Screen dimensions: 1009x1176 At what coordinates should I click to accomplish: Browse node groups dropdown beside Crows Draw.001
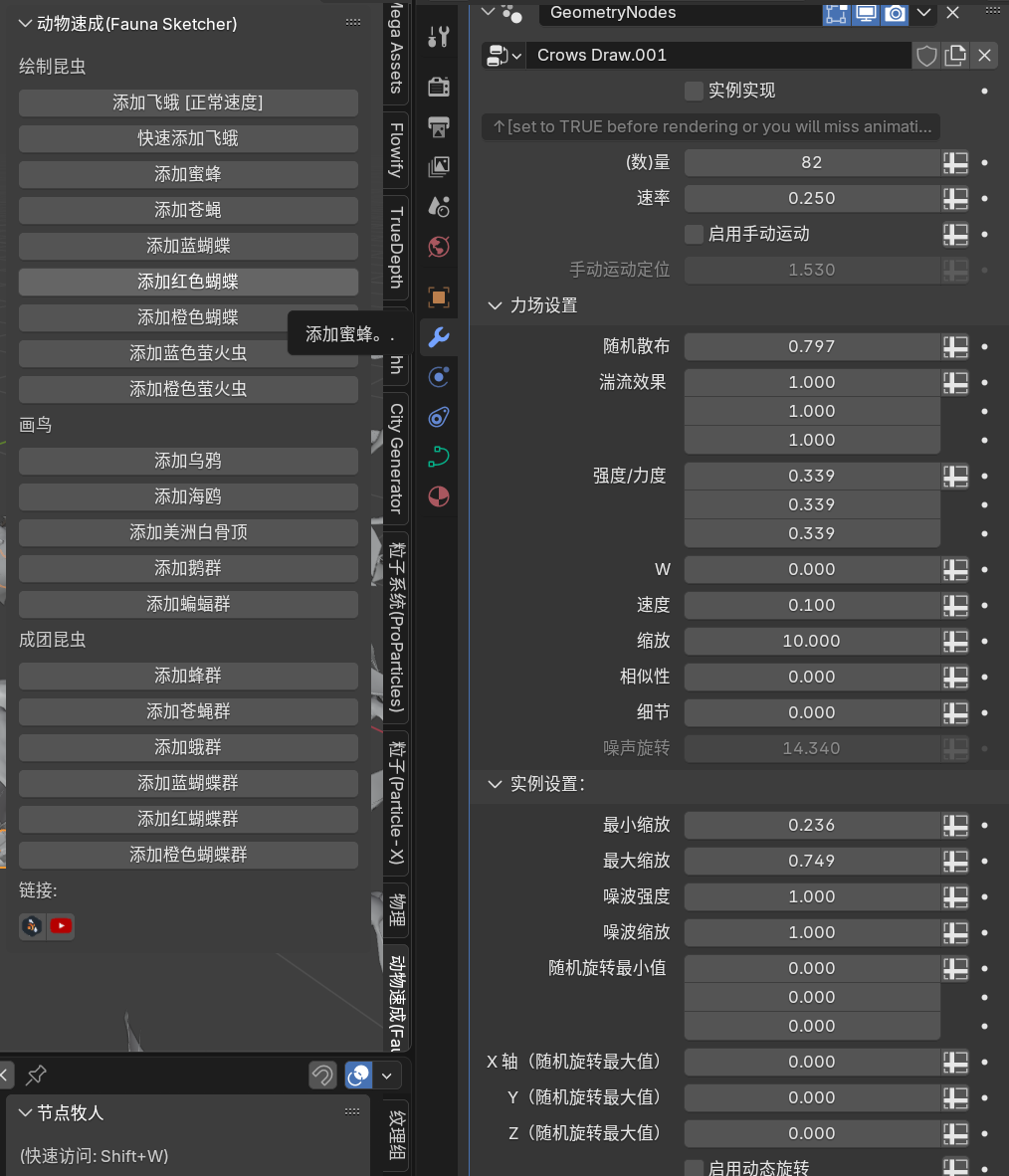click(x=504, y=56)
